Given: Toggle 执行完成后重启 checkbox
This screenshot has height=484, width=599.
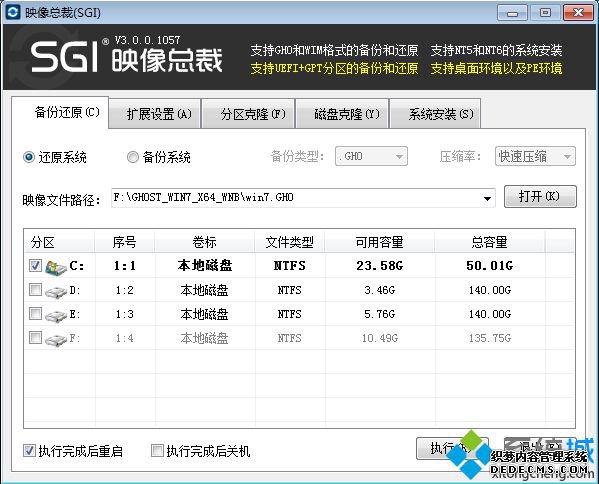Looking at the screenshot, I should (29, 450).
